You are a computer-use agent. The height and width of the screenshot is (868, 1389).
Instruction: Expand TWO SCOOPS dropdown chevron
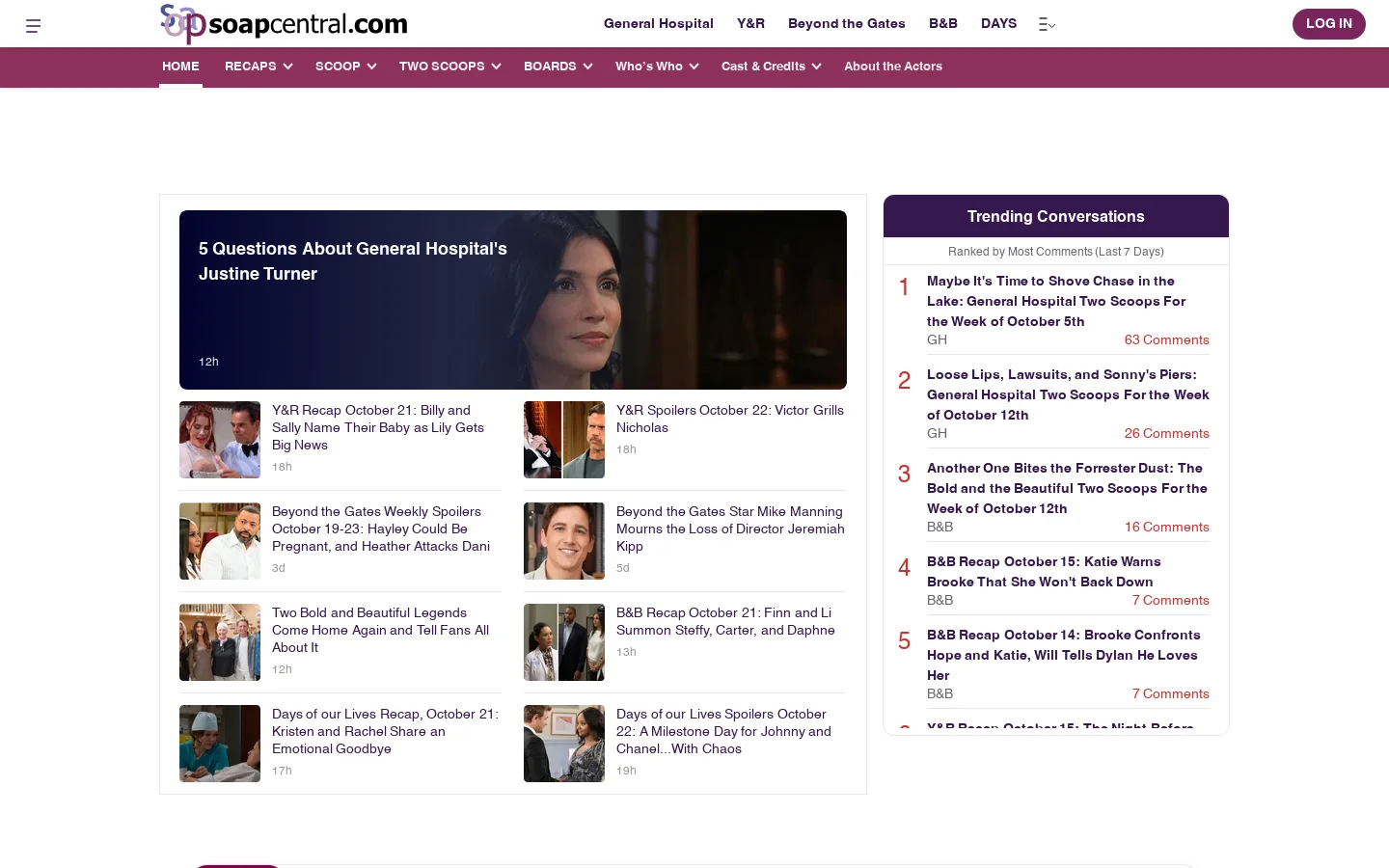tap(496, 67)
